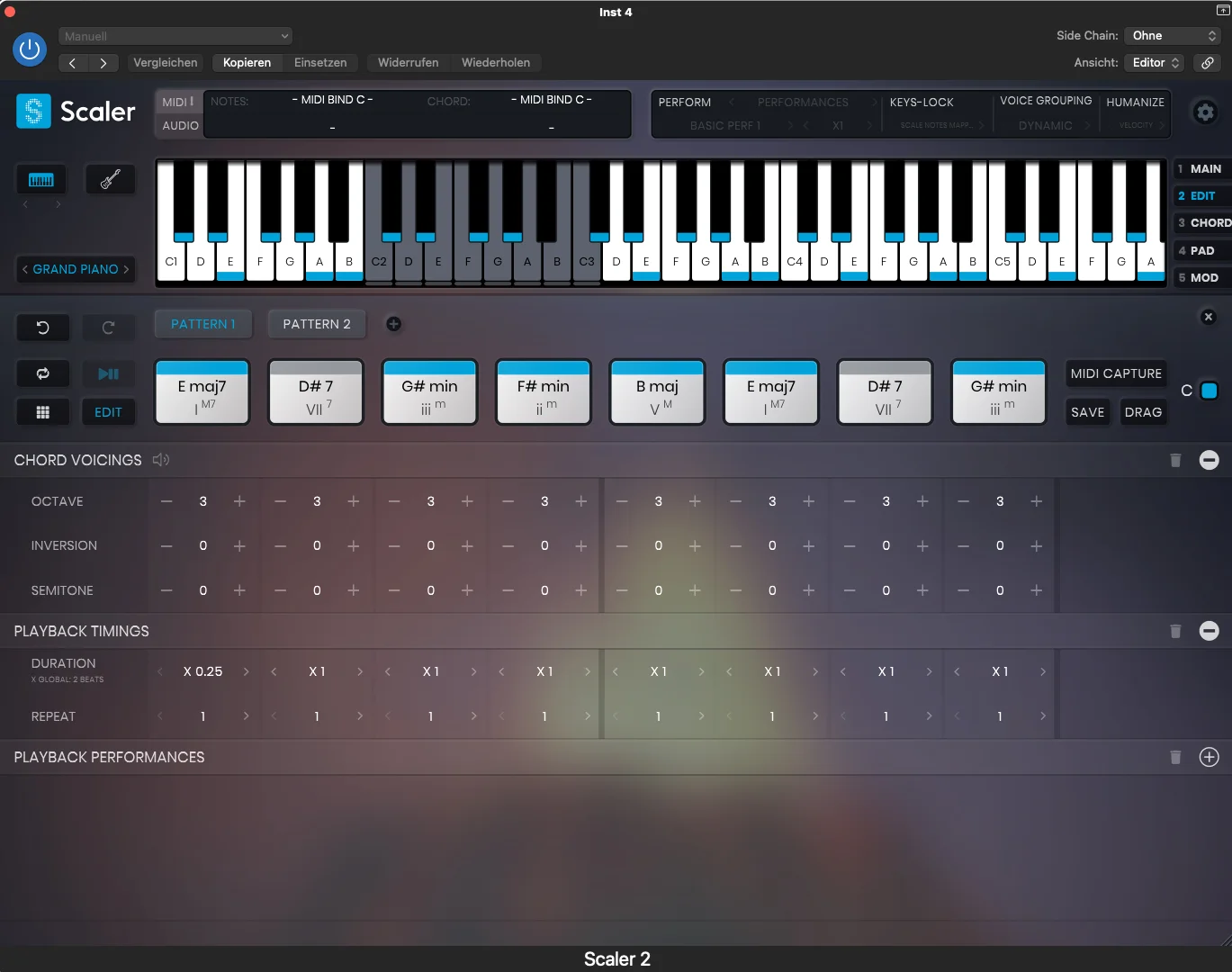Viewport: 1232px width, 972px height.
Task: Select the keyboard view icon
Action: click(x=41, y=180)
